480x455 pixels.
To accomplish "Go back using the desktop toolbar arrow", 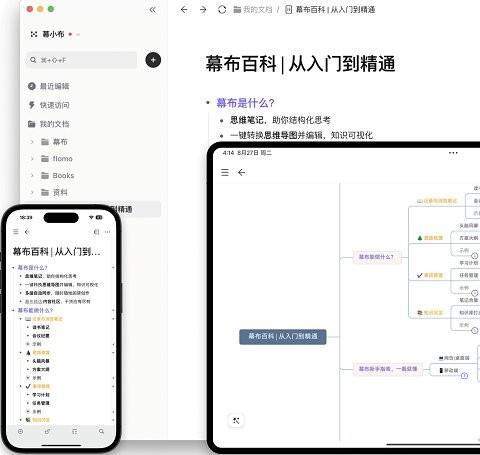I will pos(184,10).
